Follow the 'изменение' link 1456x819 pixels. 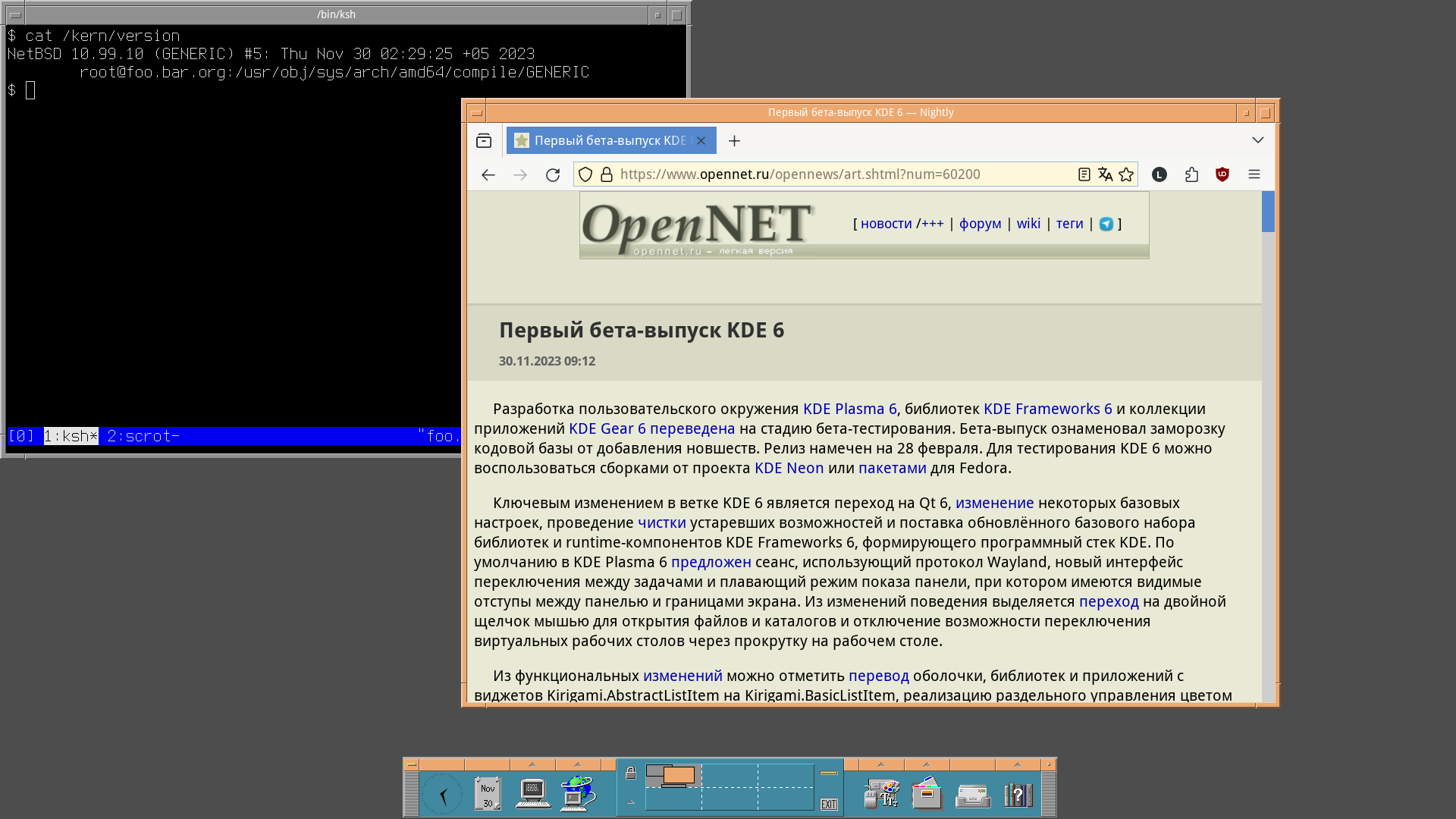click(x=994, y=504)
